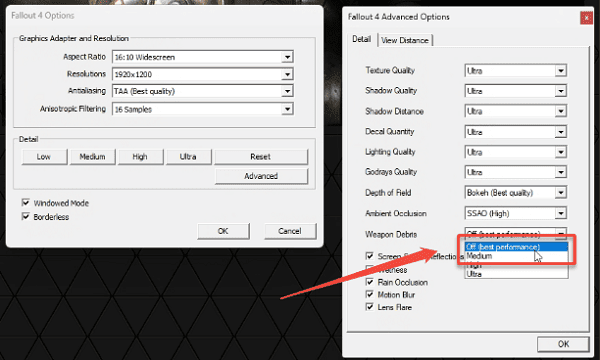
Task: Open the Shadow Distance dropdown
Action: click(x=515, y=111)
